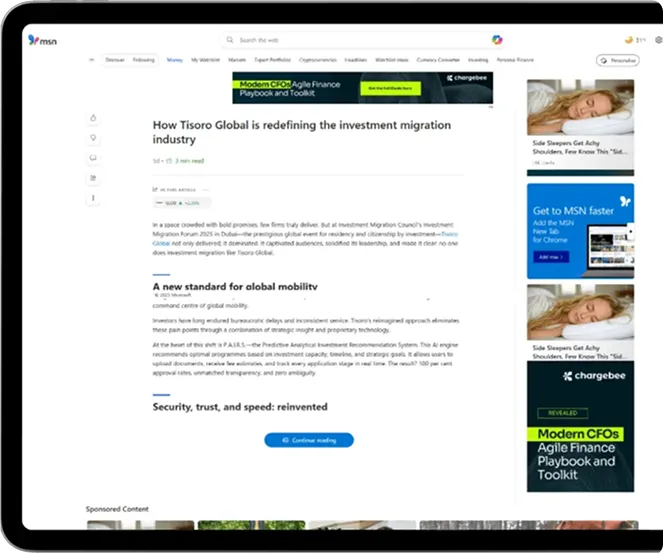The width and height of the screenshot is (663, 556).
Task: Open the Markets nav item
Action: (237, 60)
